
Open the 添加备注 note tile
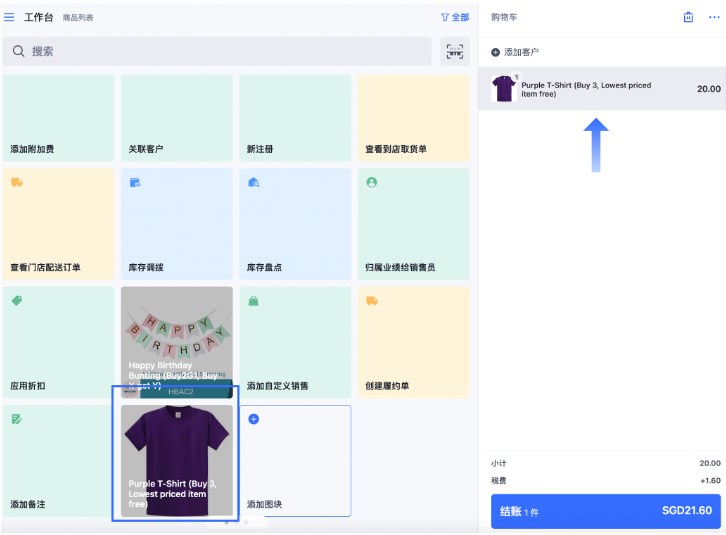pos(58,460)
